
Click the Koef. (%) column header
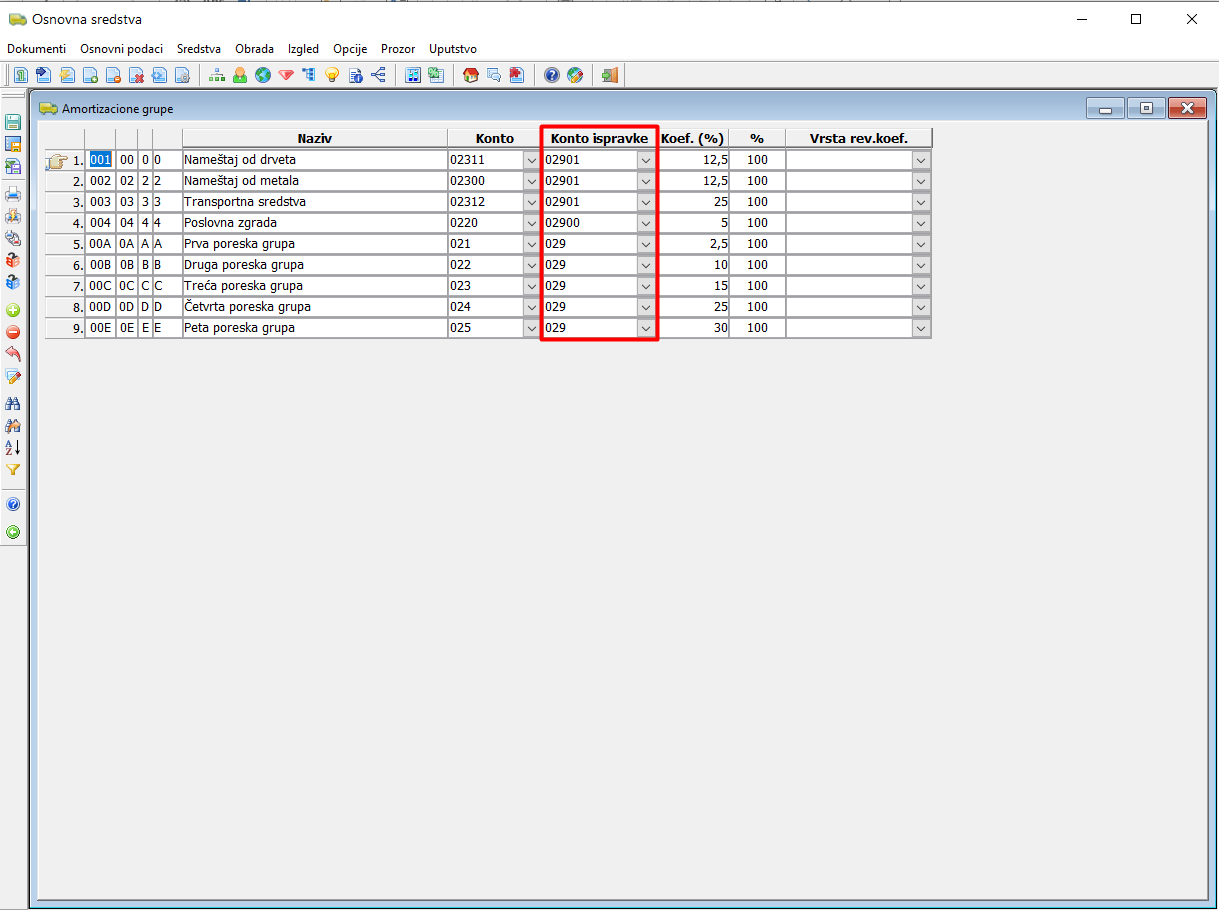692,139
